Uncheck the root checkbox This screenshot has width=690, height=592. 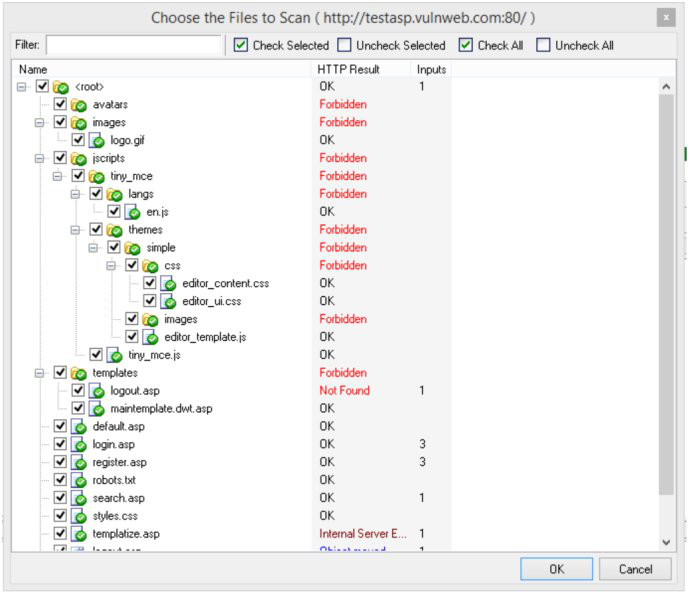(x=42, y=86)
